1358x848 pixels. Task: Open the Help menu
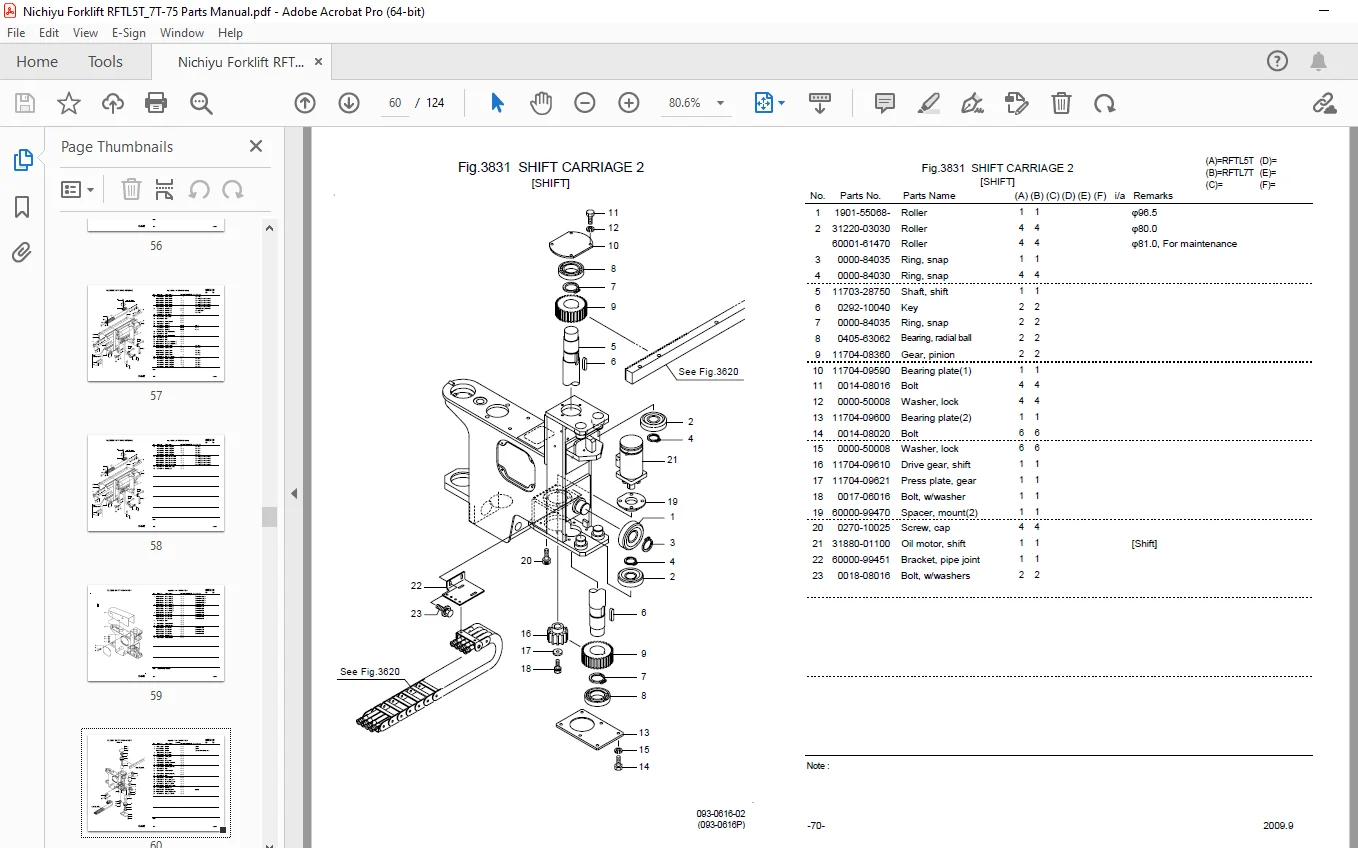pyautogui.click(x=230, y=33)
